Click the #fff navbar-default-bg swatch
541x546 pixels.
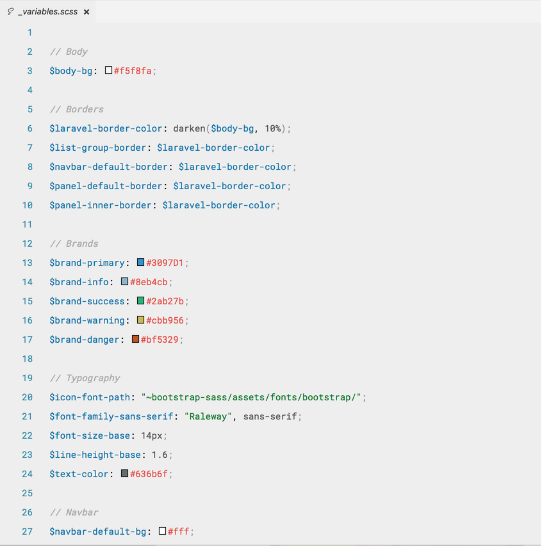coord(162,531)
